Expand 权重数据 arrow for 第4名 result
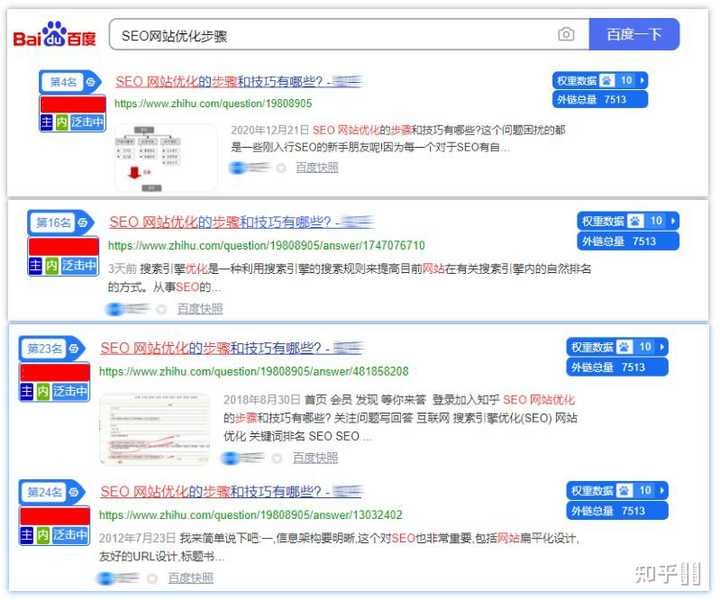 (x=642, y=81)
